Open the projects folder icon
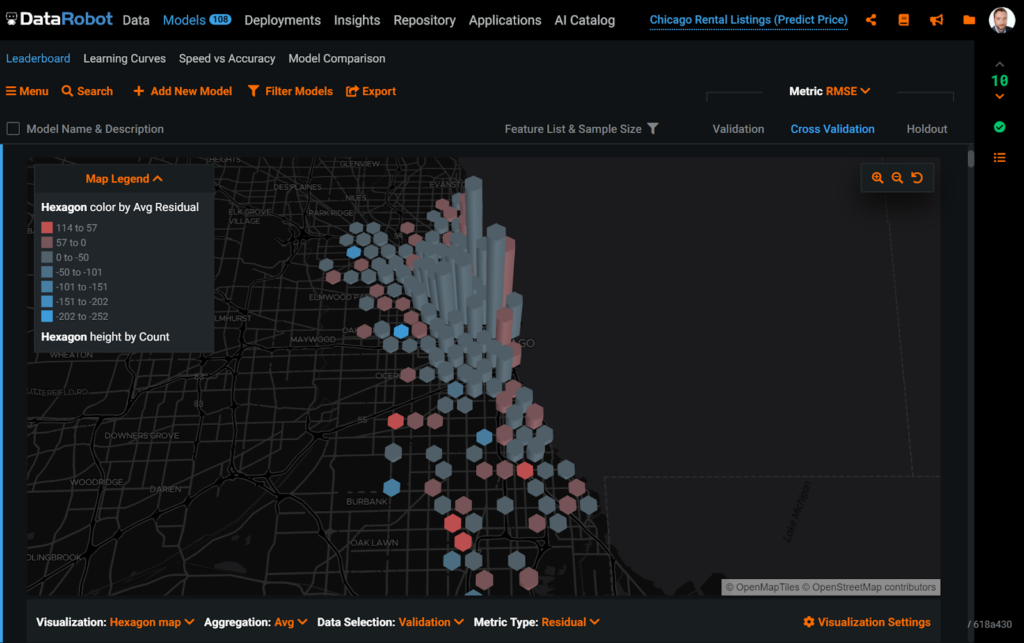Image resolution: width=1024 pixels, height=643 pixels. tap(969, 20)
